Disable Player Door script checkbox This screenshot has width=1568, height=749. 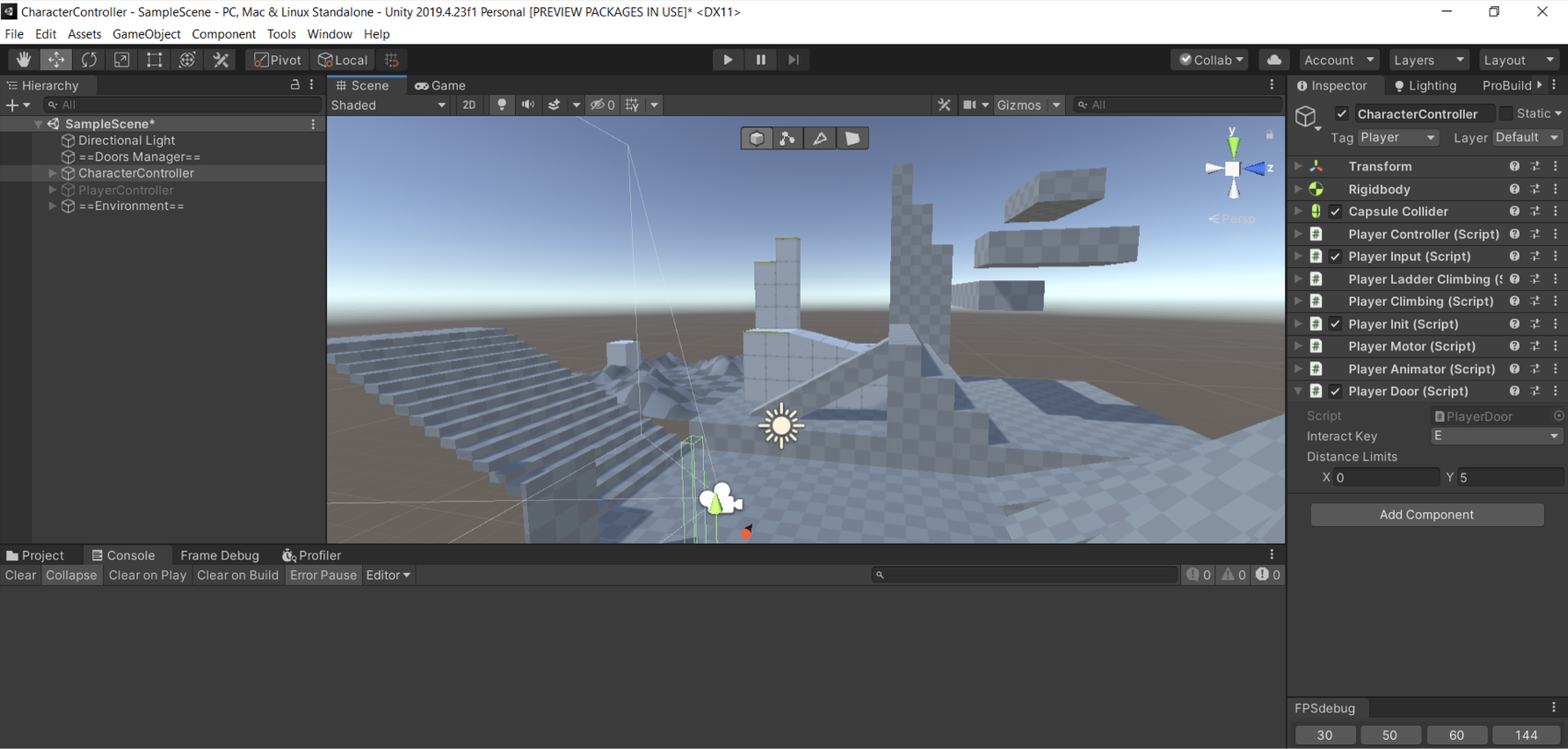1335,391
